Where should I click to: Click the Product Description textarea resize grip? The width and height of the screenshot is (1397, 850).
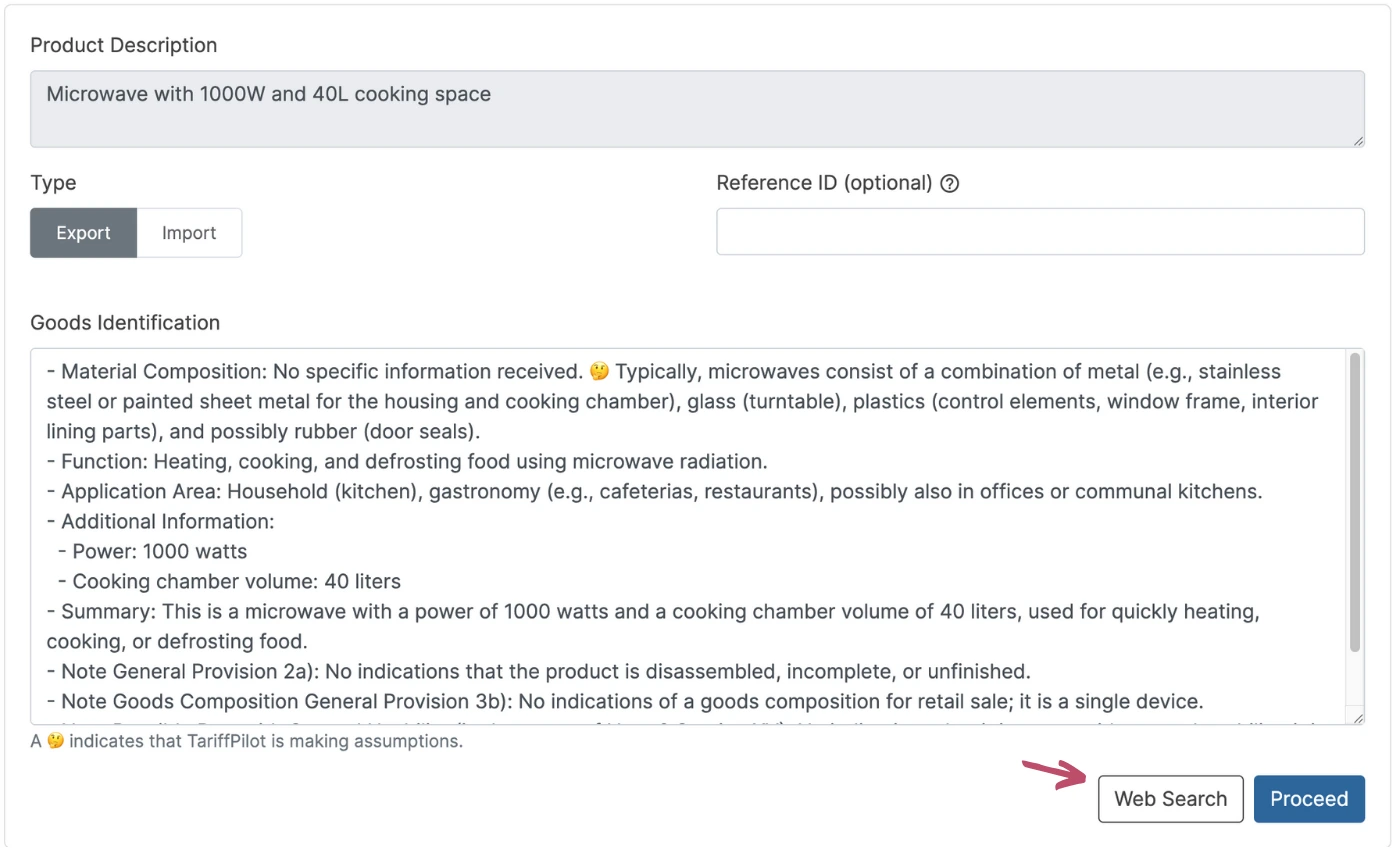point(1358,141)
